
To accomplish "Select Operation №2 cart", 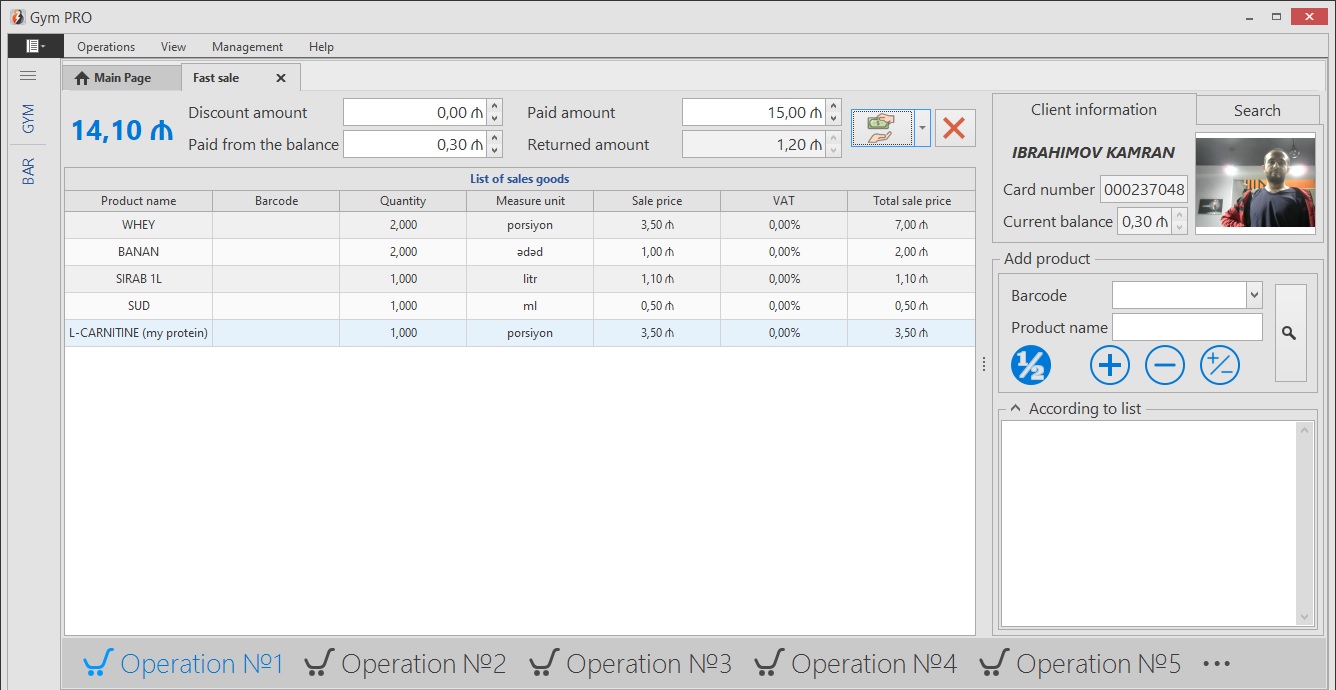I will click(x=405, y=664).
